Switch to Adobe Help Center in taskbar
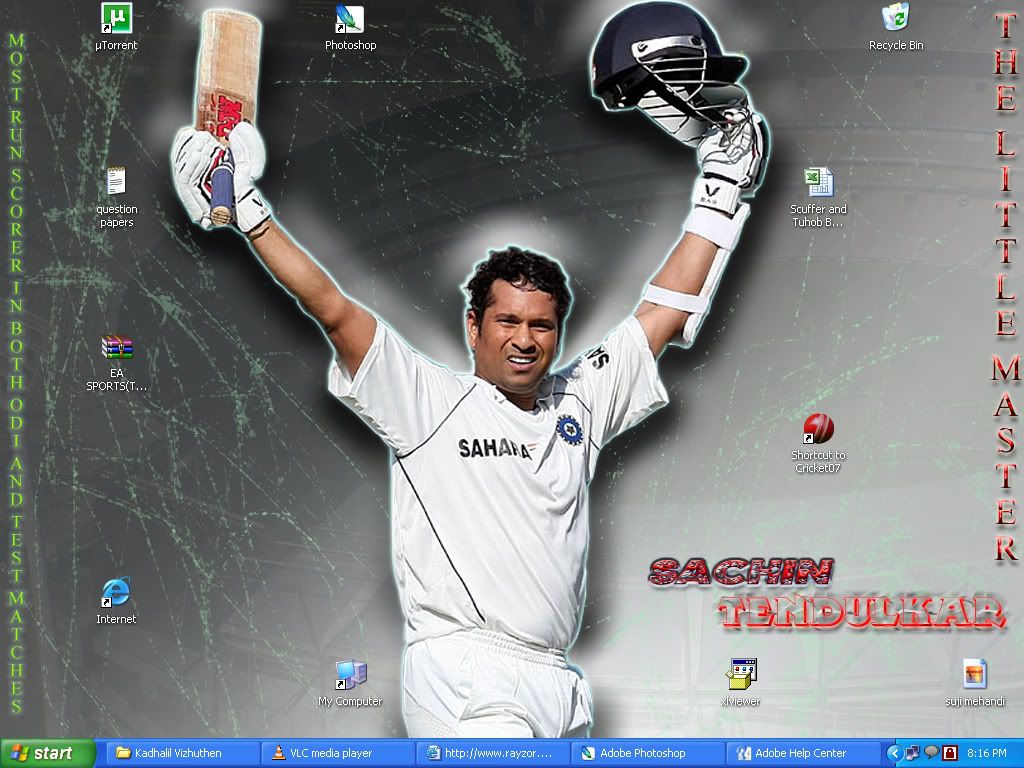This screenshot has height=768, width=1024. pos(803,753)
